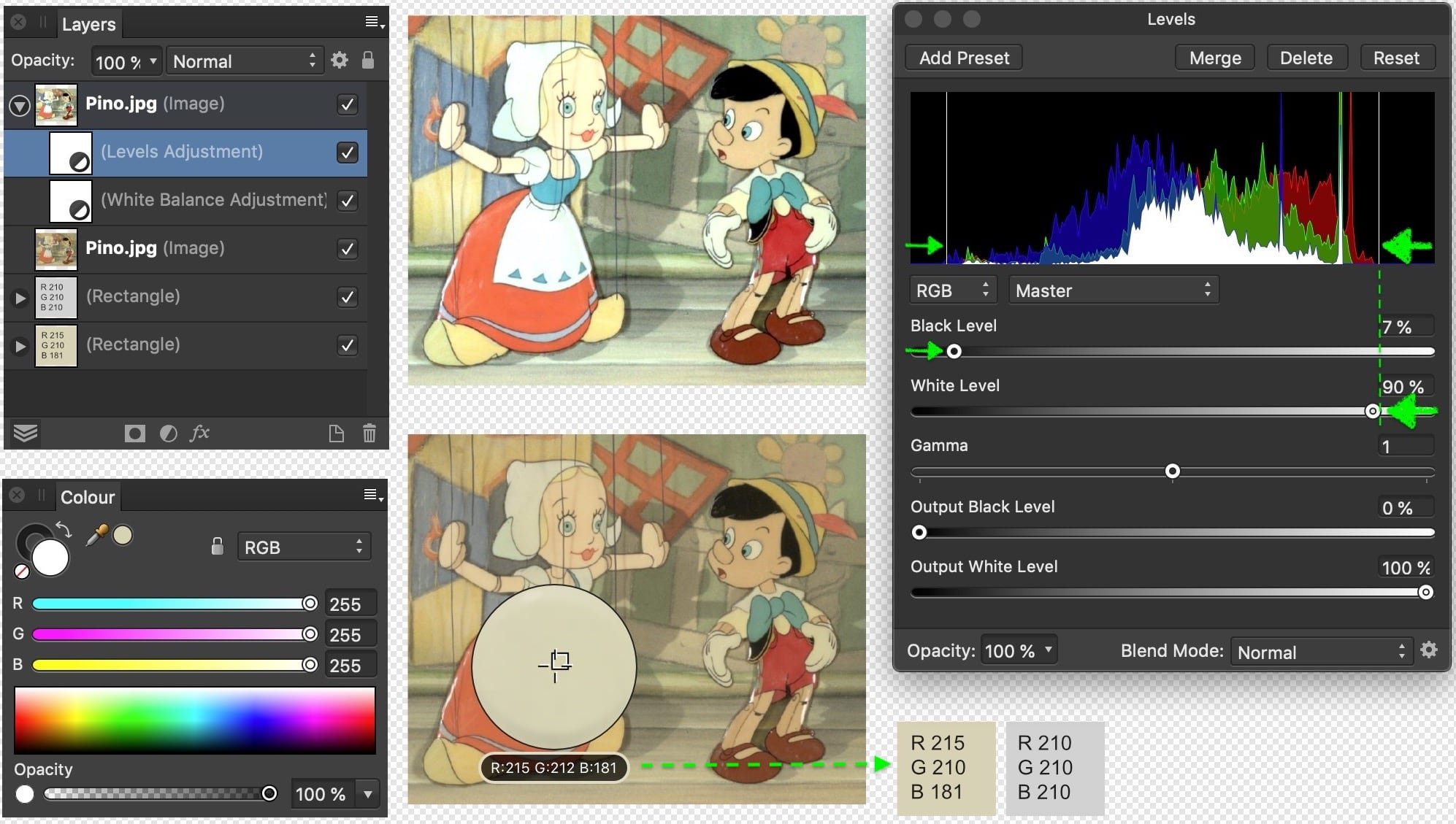Viewport: 1456px width, 824px height.
Task: Open Layers blend mode Normal dropdown
Action: pyautogui.click(x=245, y=61)
